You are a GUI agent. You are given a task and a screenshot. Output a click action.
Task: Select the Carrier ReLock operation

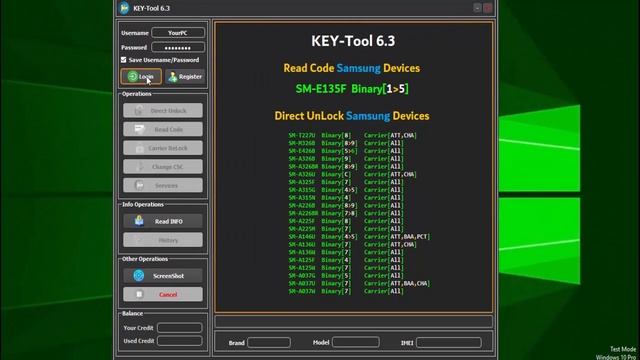163,148
